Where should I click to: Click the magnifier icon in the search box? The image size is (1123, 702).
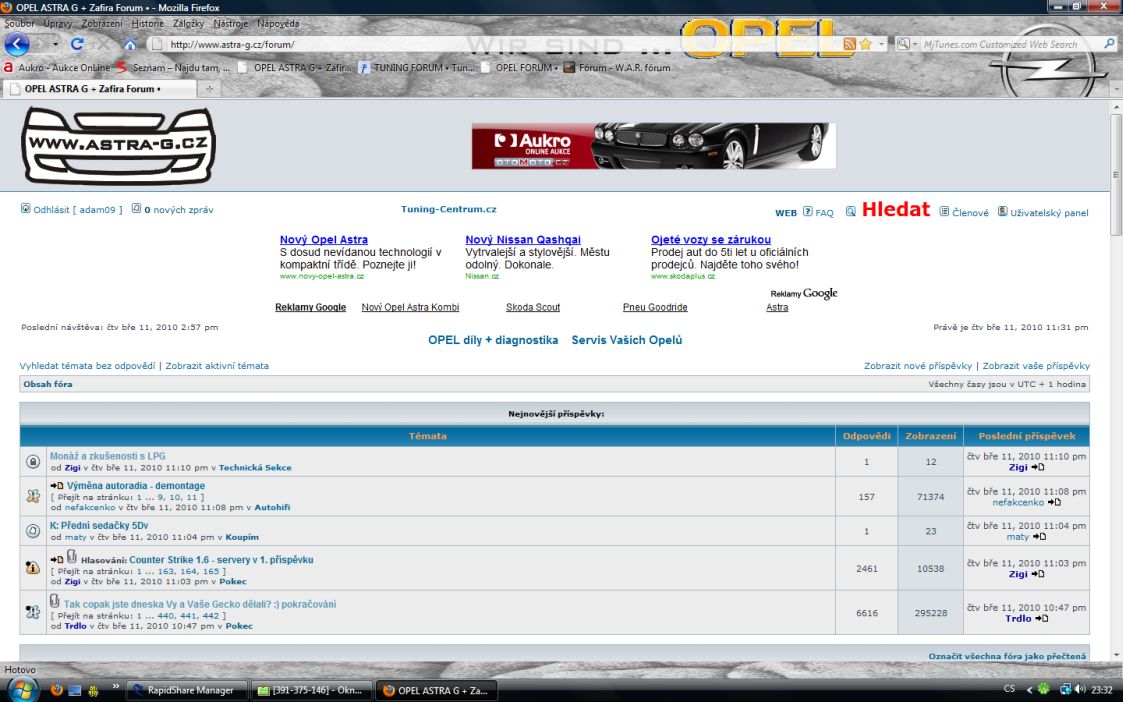pyautogui.click(x=1109, y=44)
